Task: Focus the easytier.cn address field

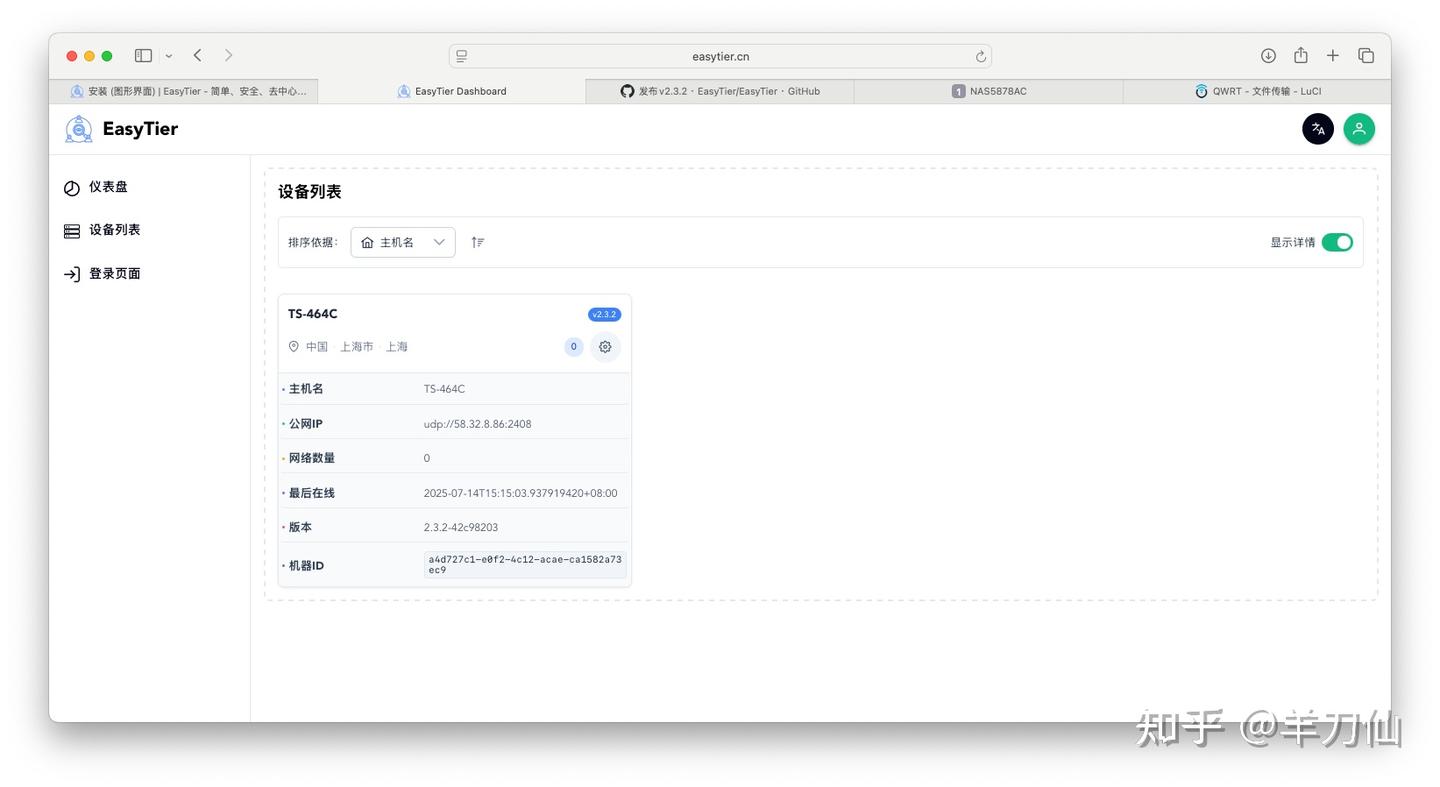Action: point(720,56)
